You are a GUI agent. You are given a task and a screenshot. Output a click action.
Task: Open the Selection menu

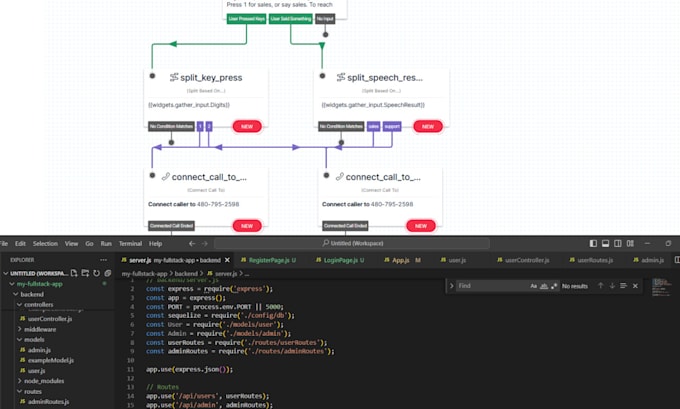(45, 243)
